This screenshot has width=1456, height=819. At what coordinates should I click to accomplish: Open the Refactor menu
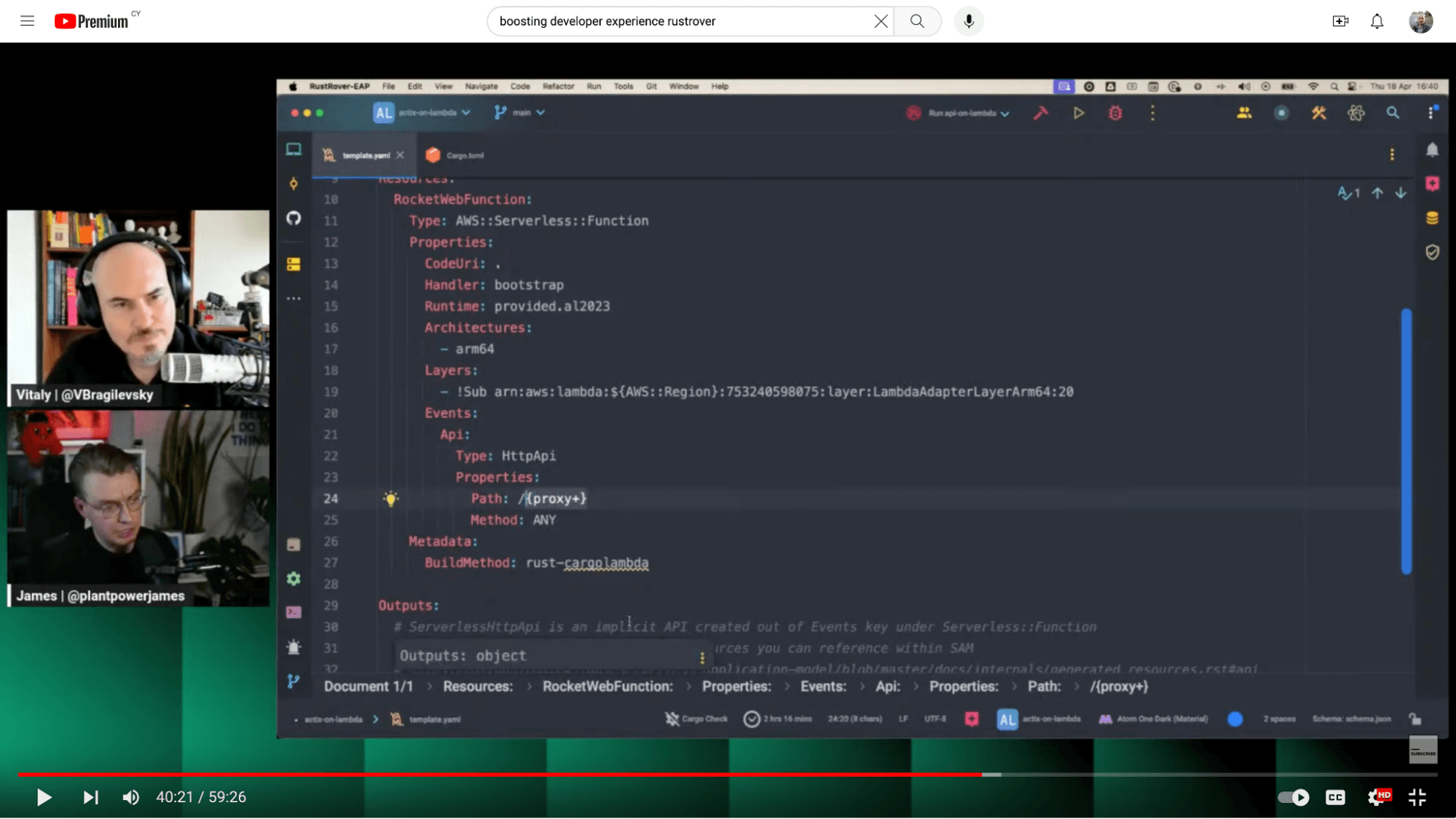pyautogui.click(x=558, y=86)
